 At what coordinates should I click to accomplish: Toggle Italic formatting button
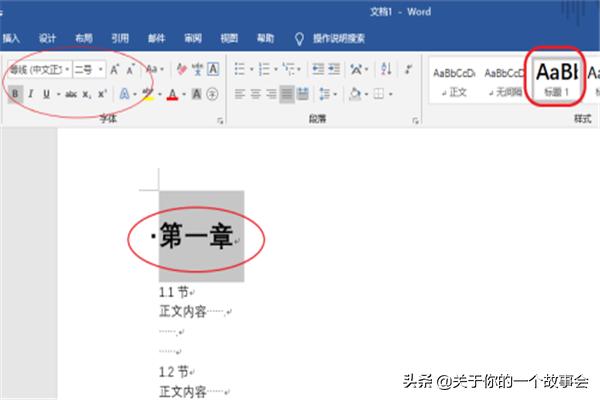(x=31, y=94)
